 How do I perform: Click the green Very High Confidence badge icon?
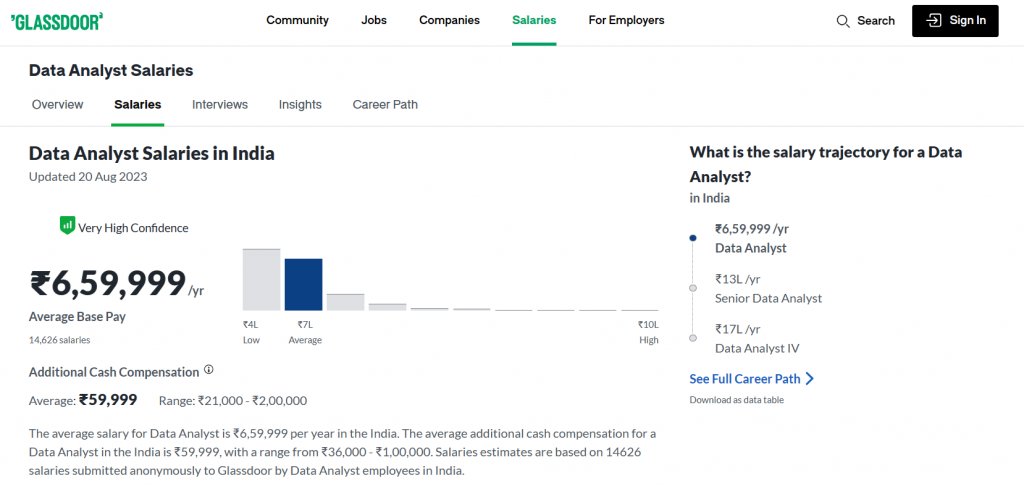pos(67,227)
